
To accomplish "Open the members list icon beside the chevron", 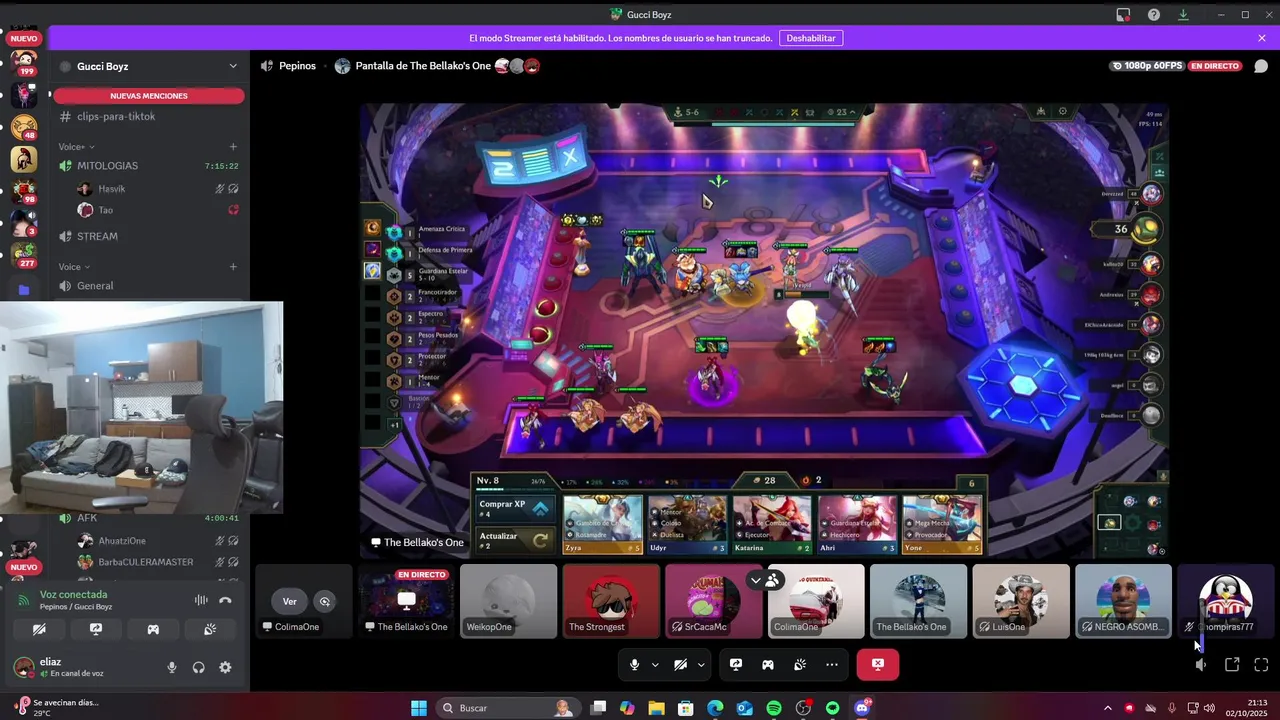I will coord(773,580).
